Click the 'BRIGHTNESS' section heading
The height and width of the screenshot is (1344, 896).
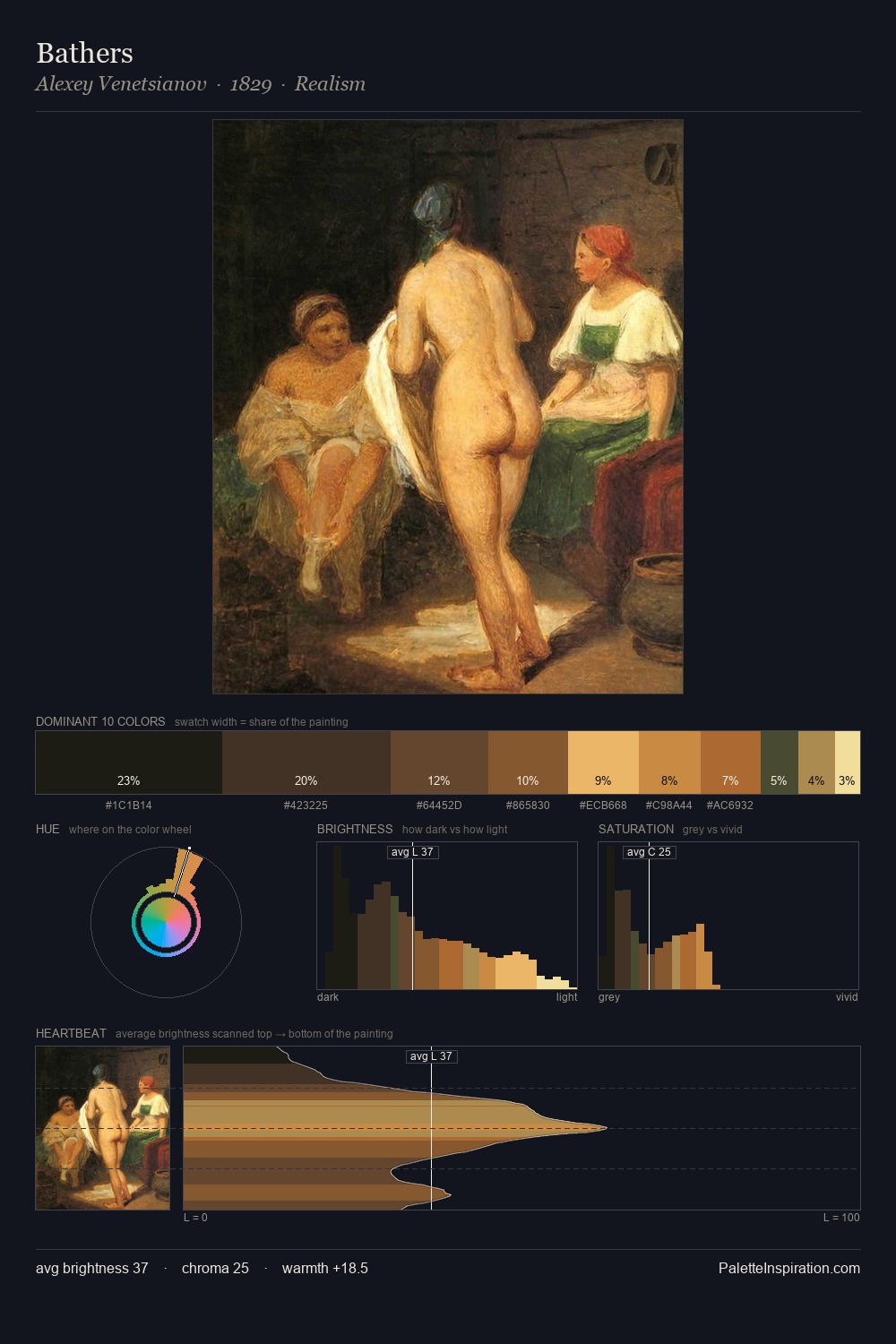355,829
